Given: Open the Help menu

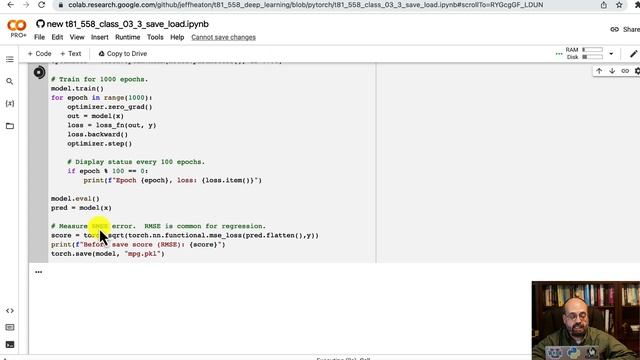Looking at the screenshot, I should click(x=177, y=37).
